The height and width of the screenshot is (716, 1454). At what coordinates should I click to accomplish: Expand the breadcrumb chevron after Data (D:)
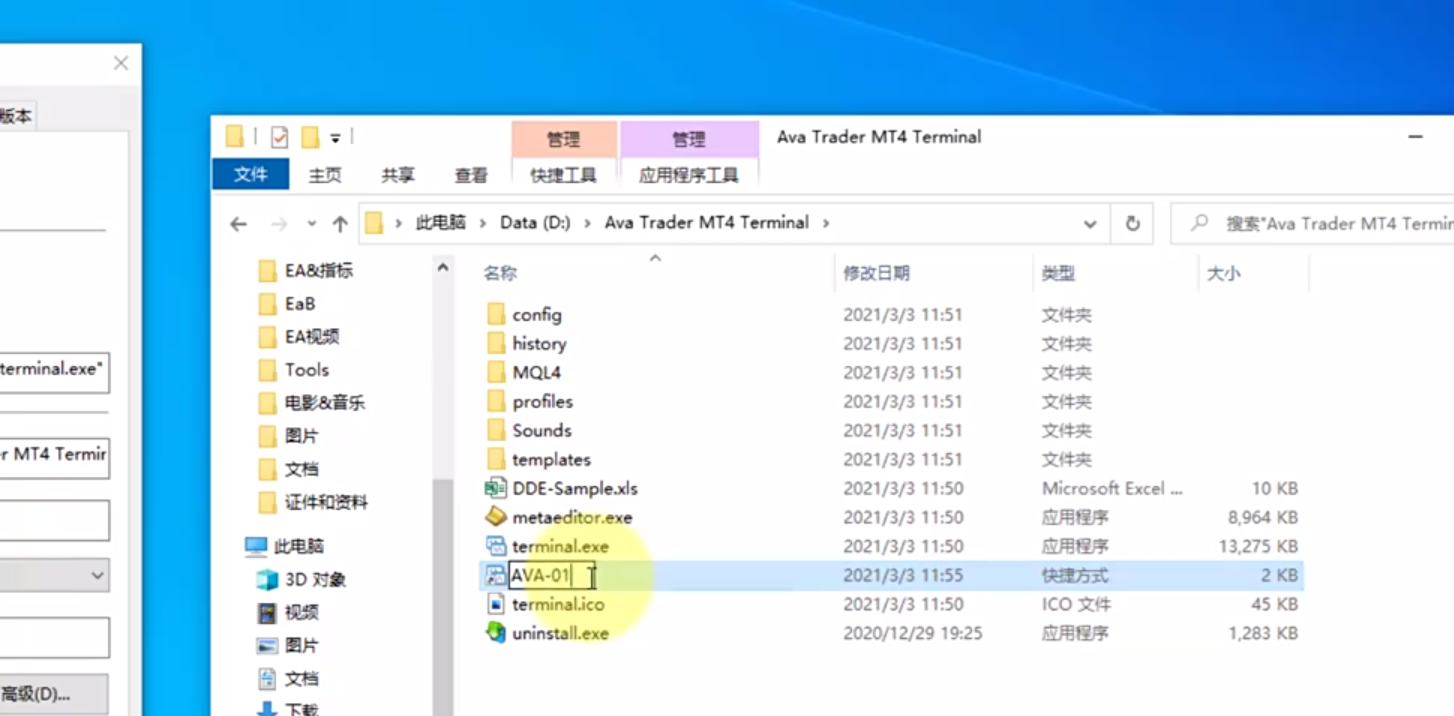tap(588, 223)
